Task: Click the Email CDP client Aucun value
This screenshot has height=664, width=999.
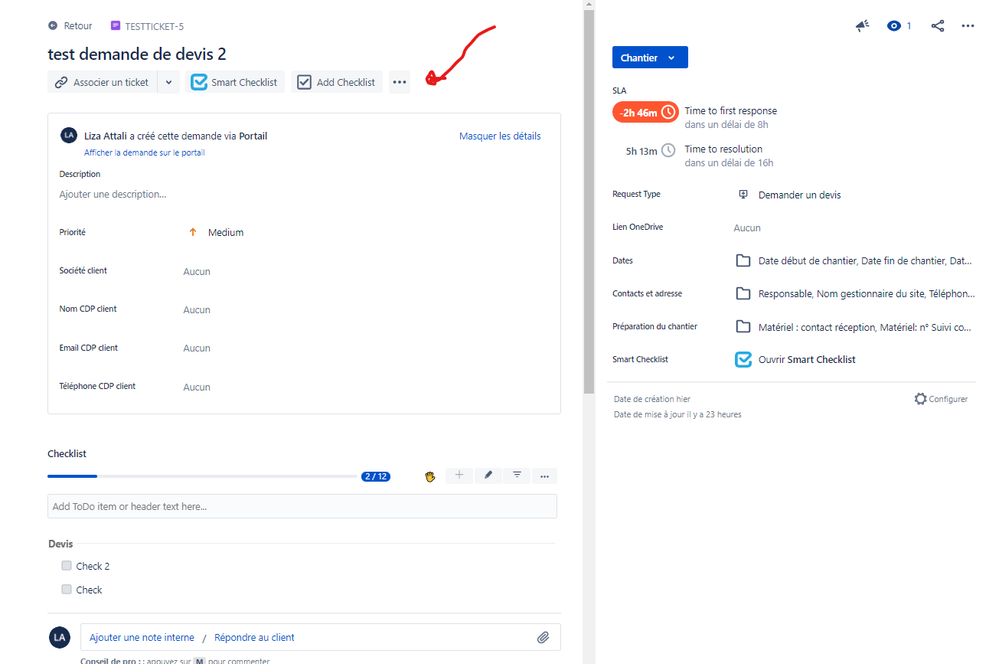Action: click(x=197, y=348)
